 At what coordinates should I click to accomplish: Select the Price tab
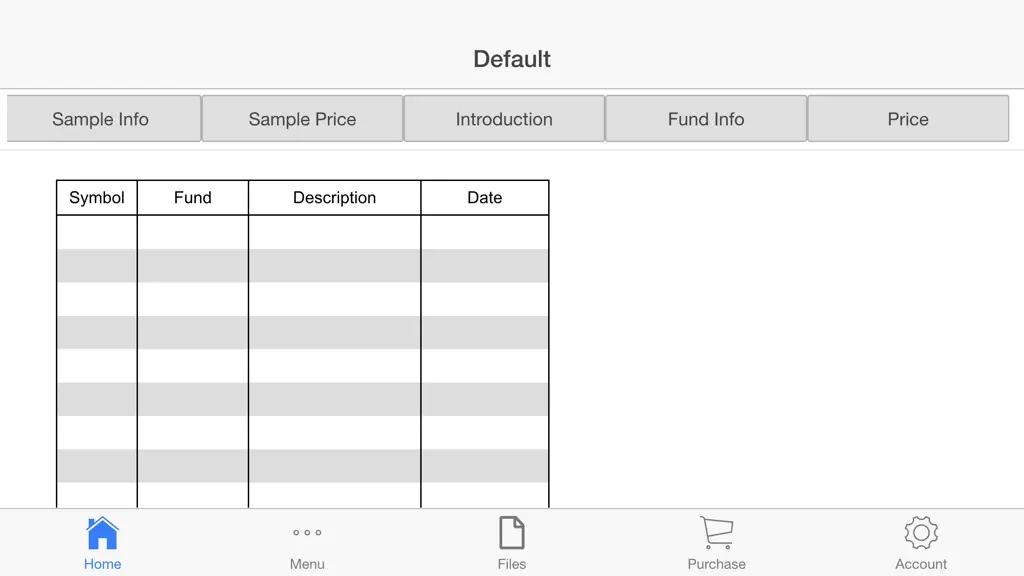908,119
